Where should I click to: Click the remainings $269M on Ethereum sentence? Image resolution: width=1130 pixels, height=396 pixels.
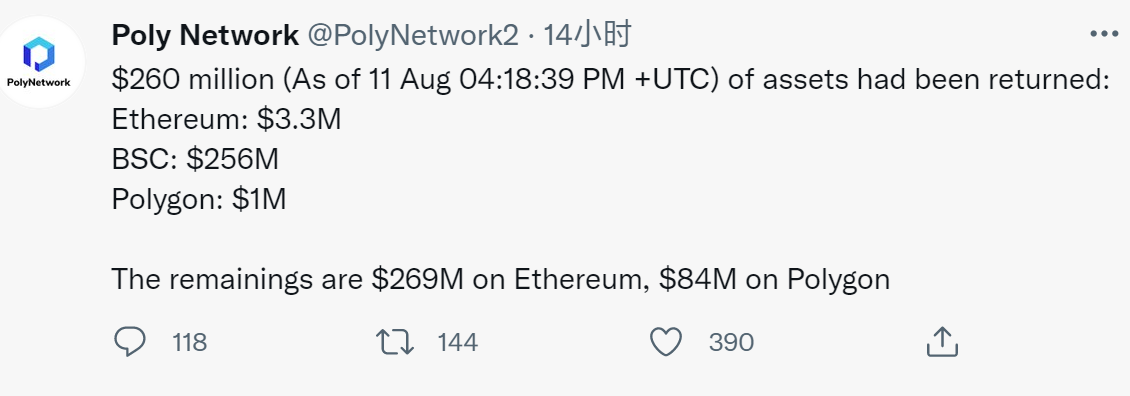pos(501,279)
